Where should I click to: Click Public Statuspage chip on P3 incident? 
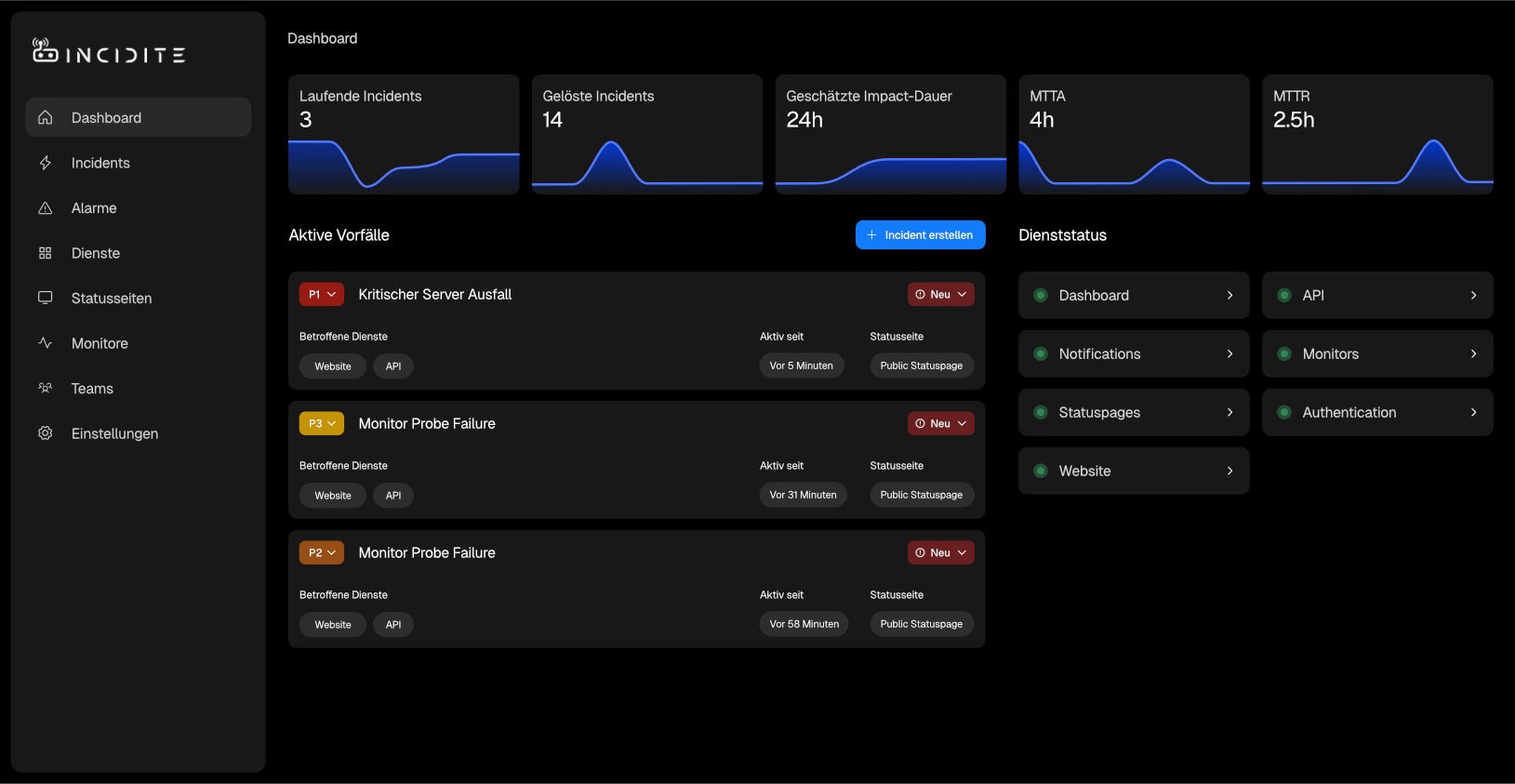pos(922,495)
